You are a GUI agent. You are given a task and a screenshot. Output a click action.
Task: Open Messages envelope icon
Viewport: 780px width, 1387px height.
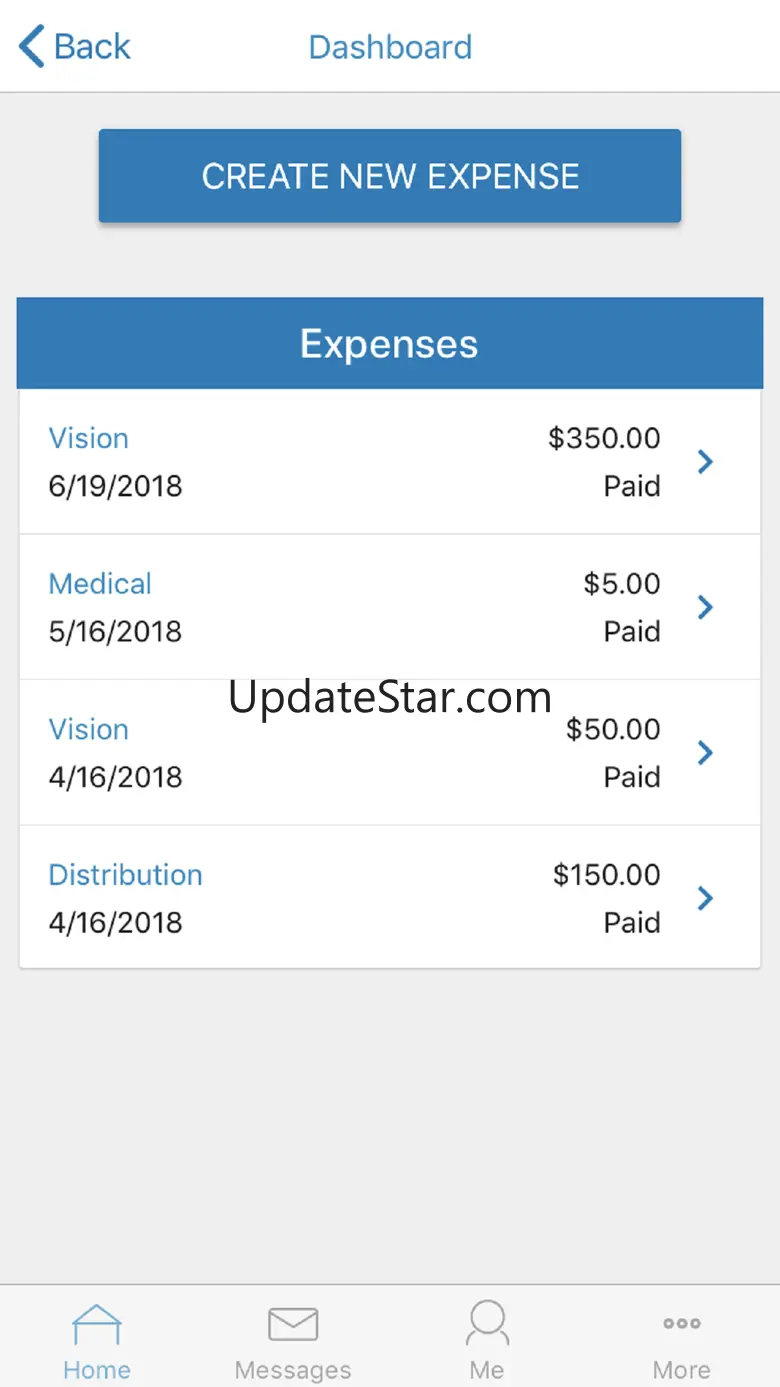pos(293,1325)
